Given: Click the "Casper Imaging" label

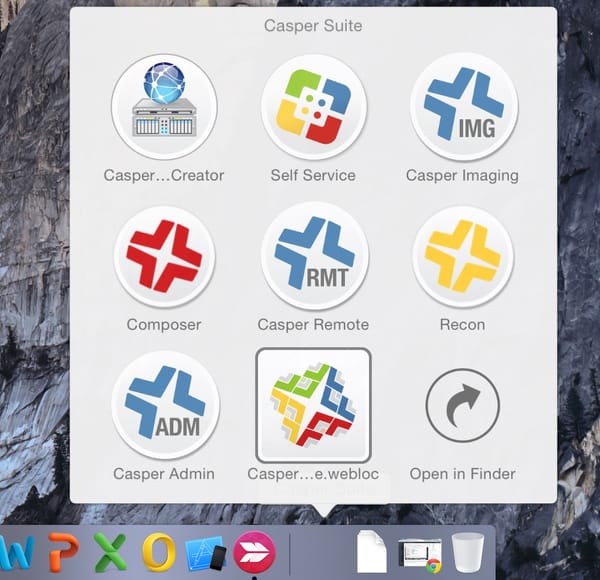Looking at the screenshot, I should [x=462, y=176].
